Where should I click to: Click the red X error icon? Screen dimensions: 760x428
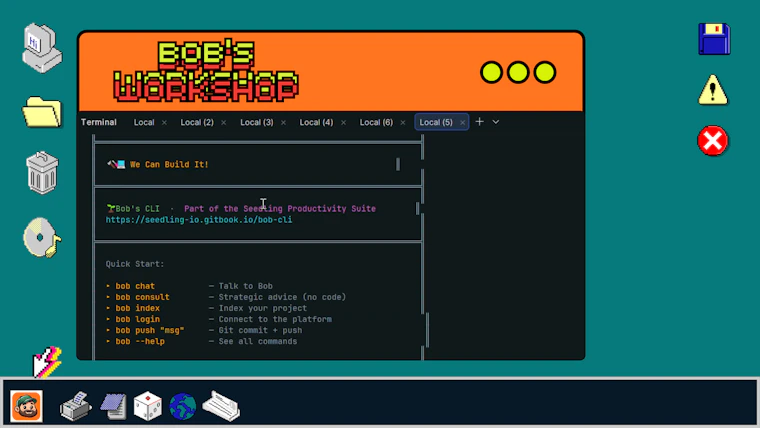point(712,141)
